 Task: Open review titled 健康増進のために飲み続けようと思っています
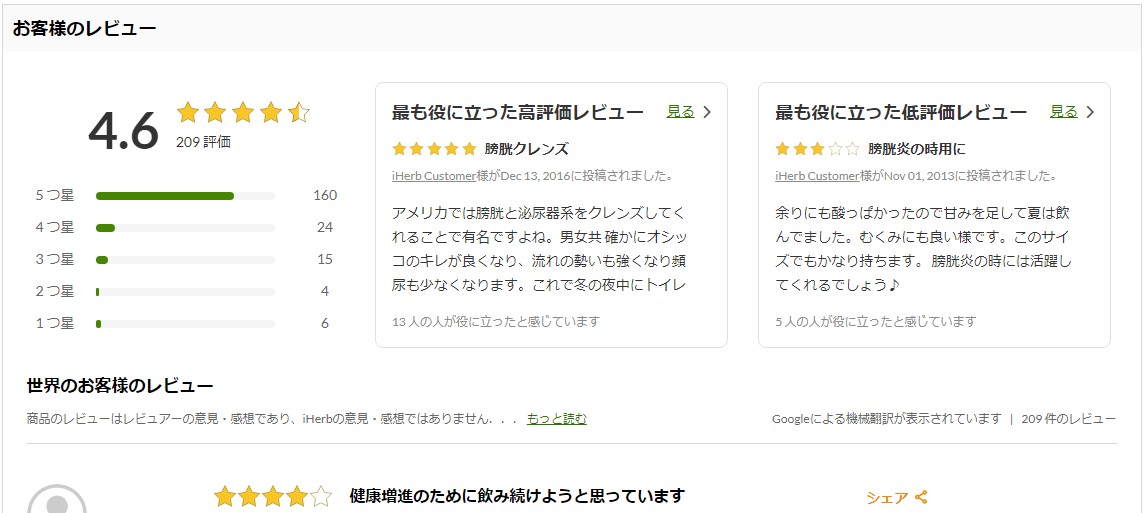click(x=517, y=496)
